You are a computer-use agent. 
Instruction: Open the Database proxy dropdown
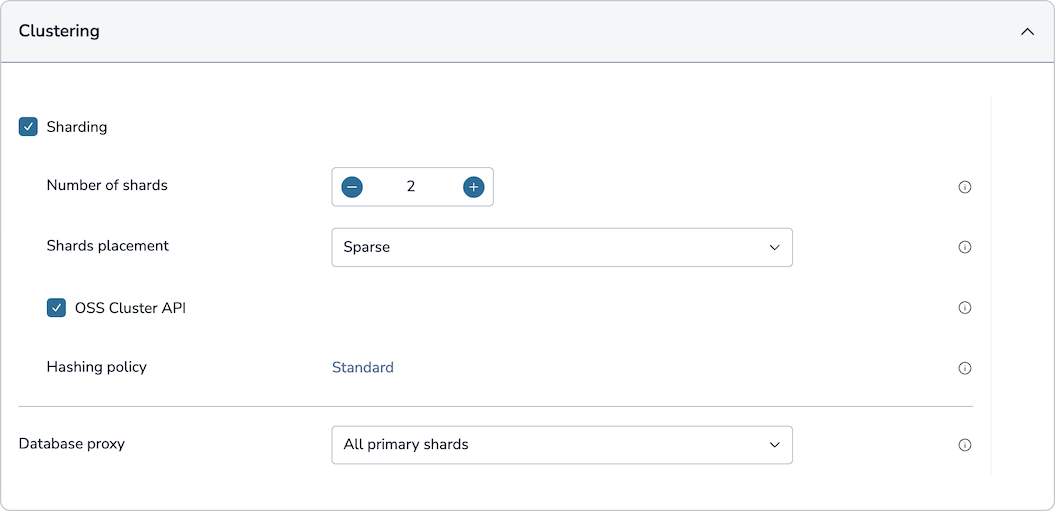tap(561, 445)
